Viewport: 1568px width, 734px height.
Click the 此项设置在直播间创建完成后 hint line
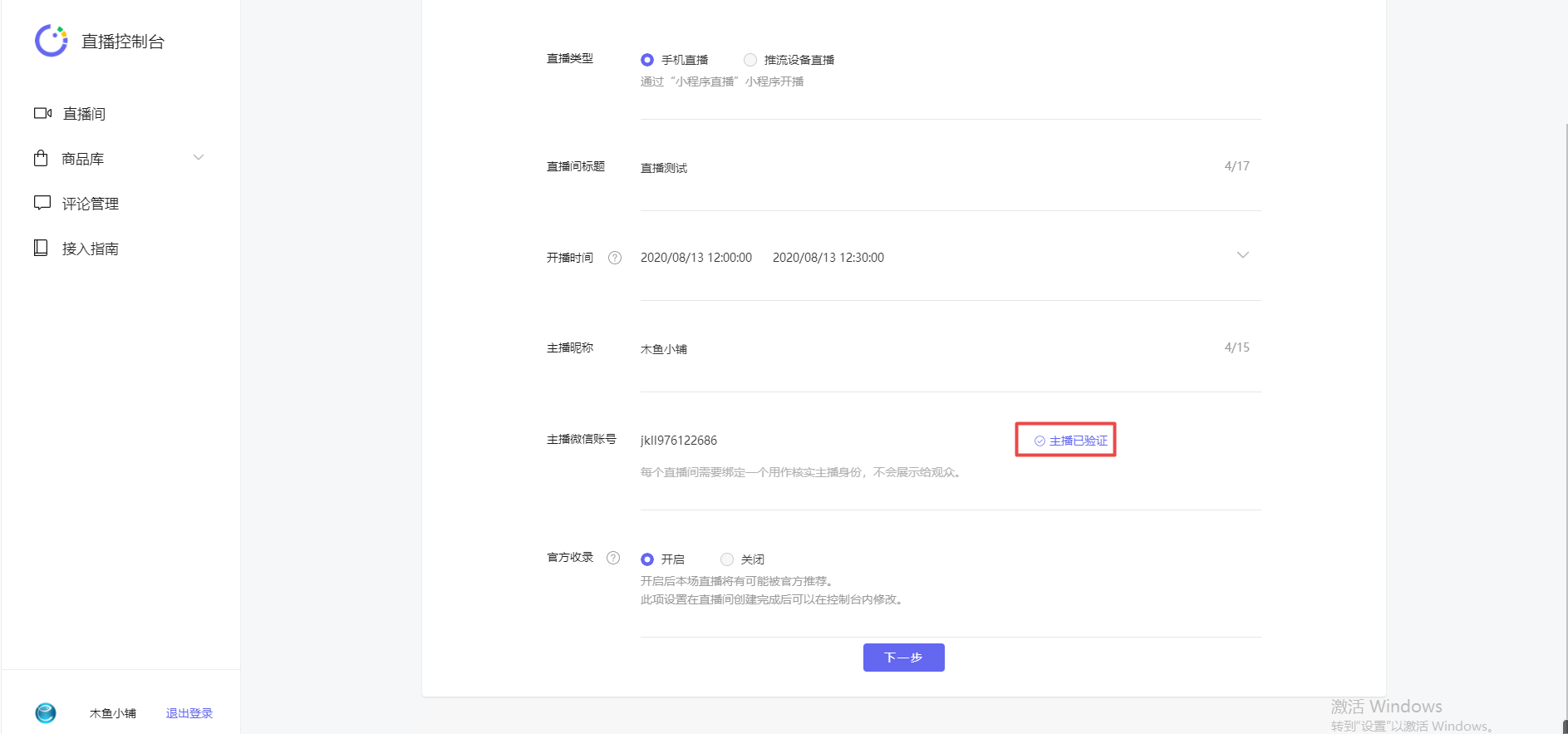click(x=774, y=599)
